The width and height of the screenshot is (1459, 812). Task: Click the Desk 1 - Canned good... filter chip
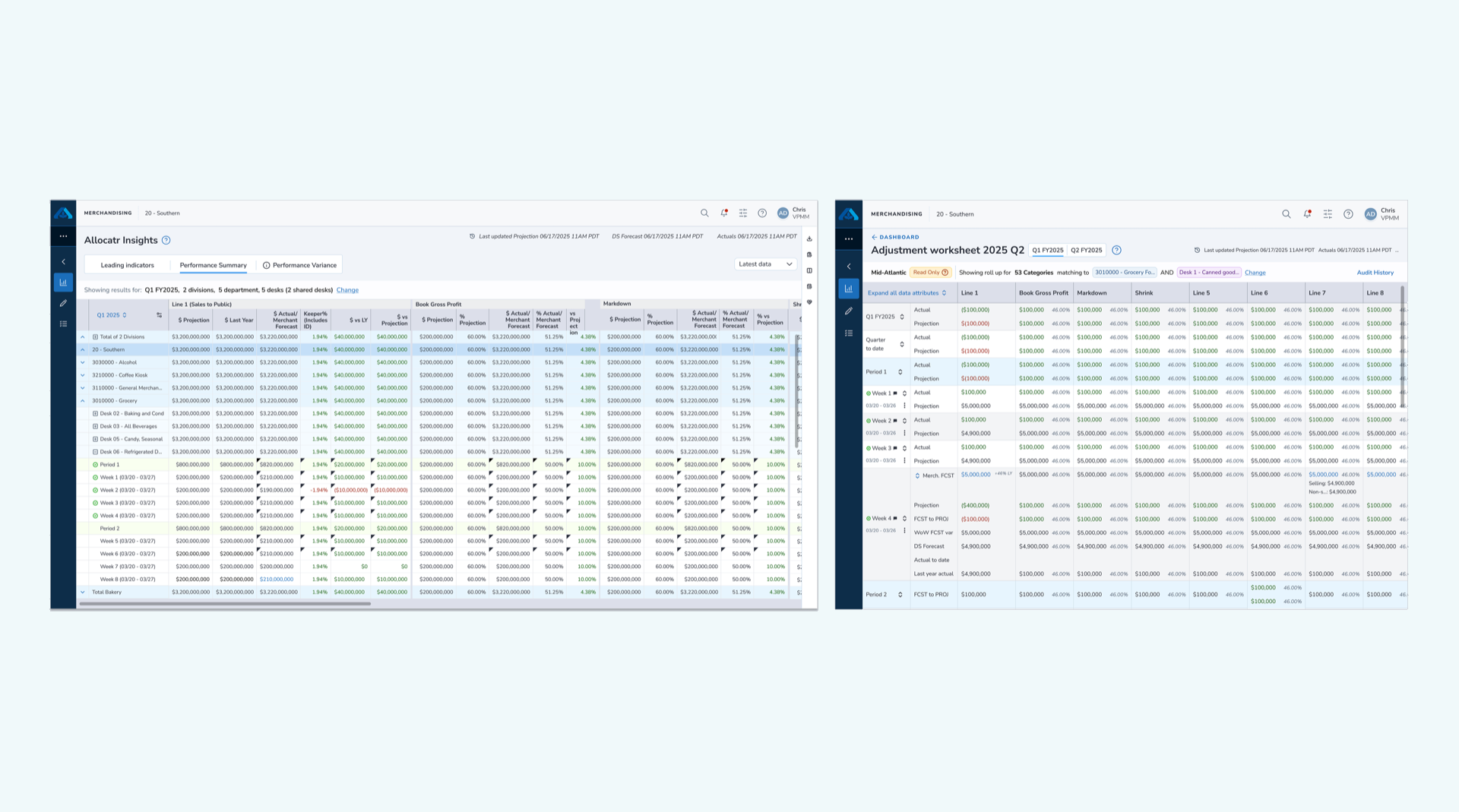1209,273
